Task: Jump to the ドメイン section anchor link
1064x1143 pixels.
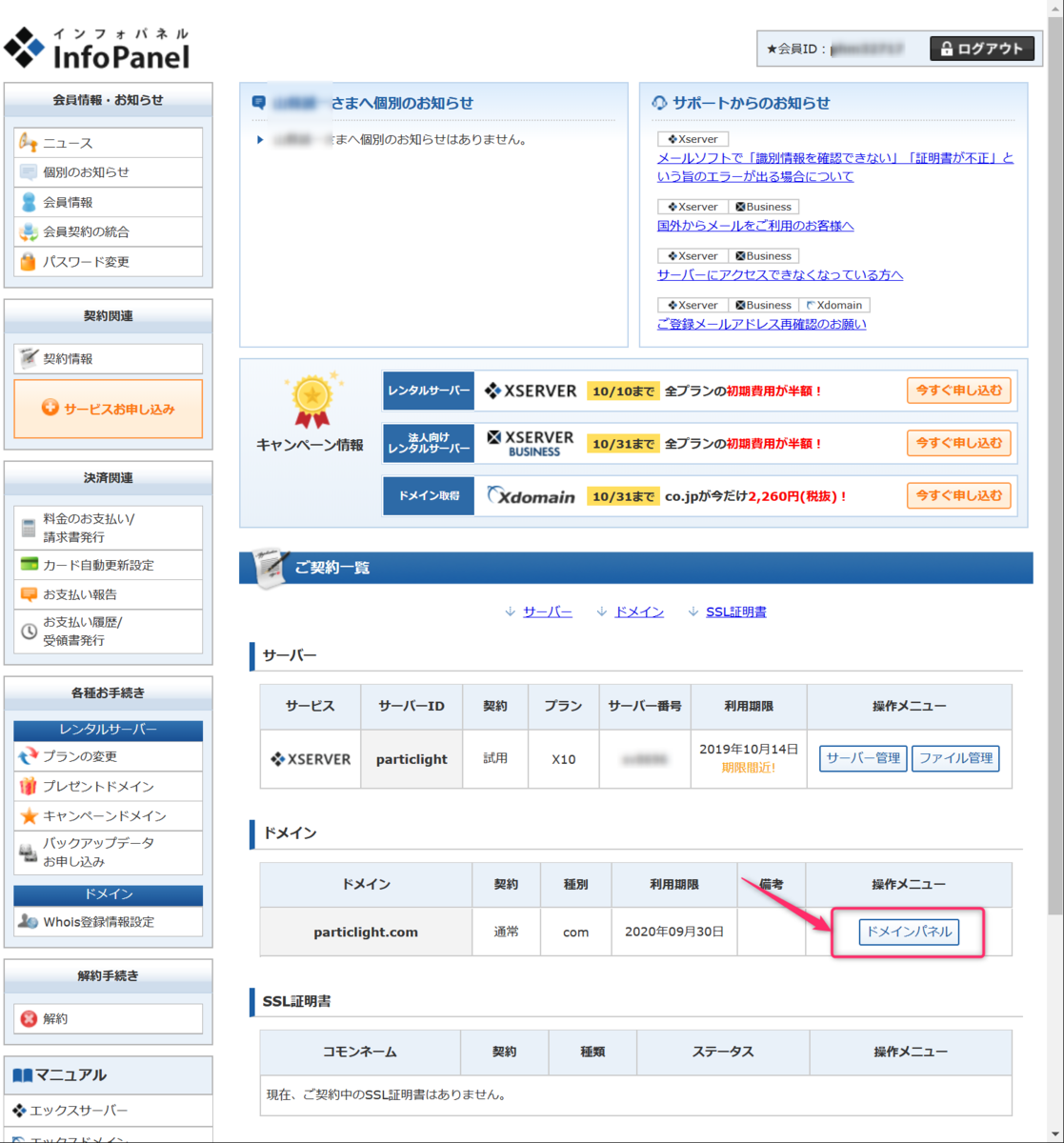Action: click(639, 612)
